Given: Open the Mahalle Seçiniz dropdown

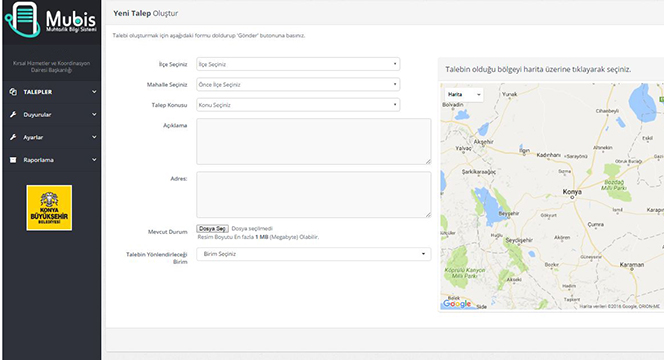Looking at the screenshot, I should click(298, 84).
